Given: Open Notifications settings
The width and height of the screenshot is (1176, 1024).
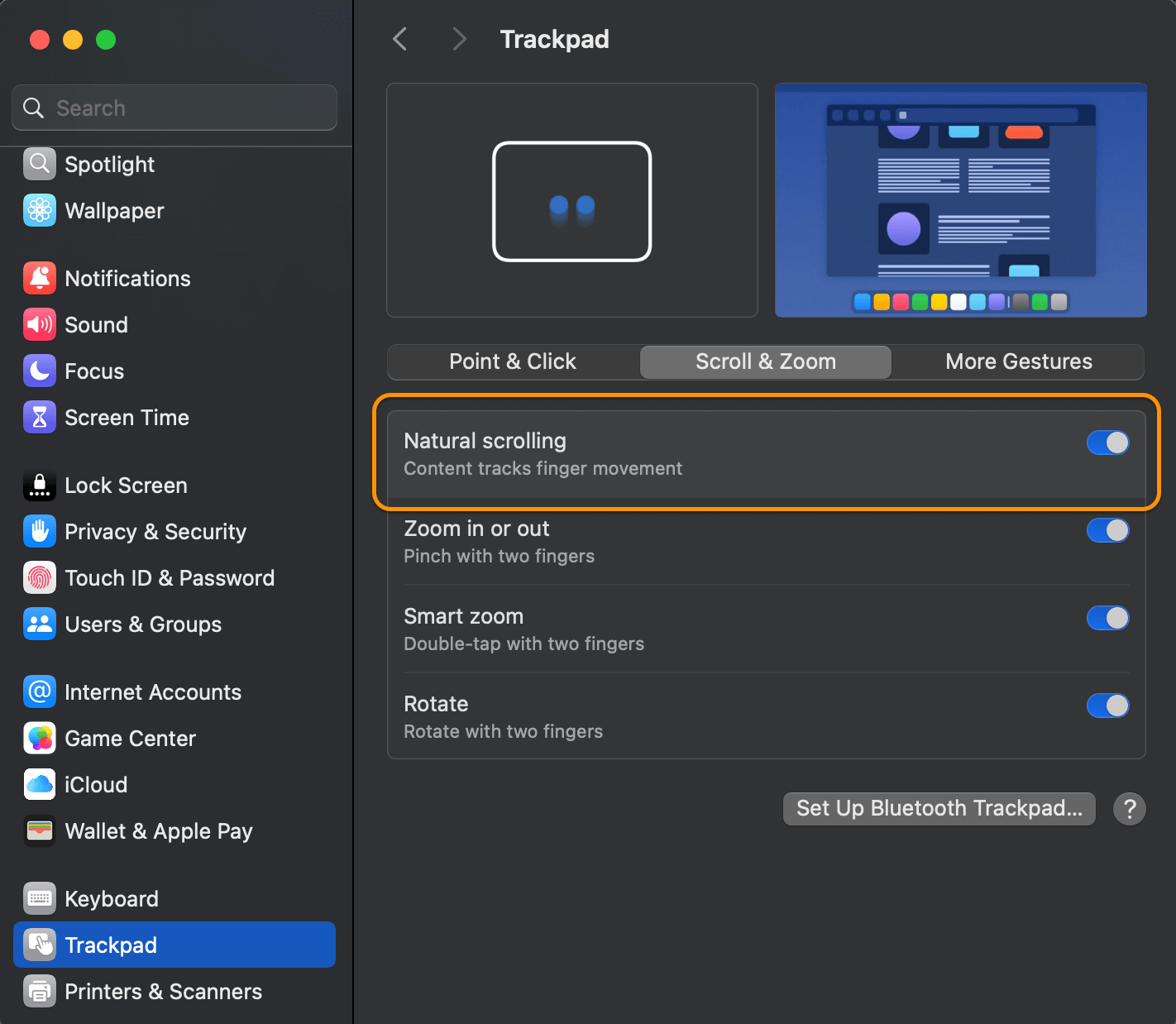Looking at the screenshot, I should (x=39, y=278).
